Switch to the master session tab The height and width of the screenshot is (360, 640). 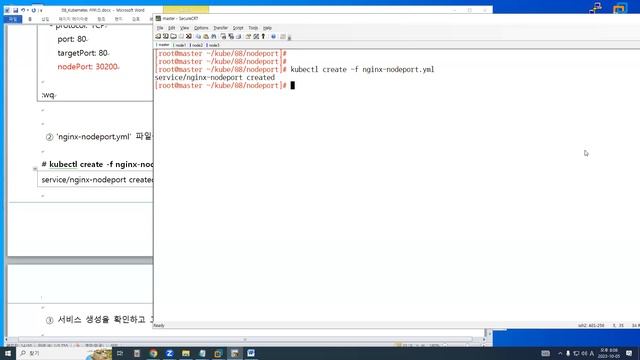[163, 45]
